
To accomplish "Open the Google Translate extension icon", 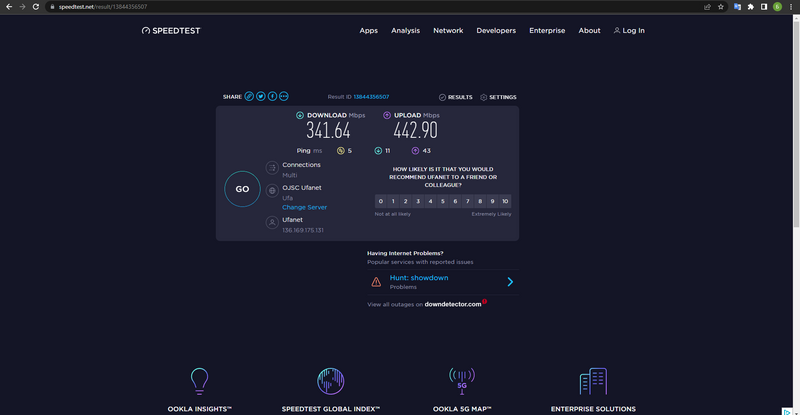I will click(737, 7).
